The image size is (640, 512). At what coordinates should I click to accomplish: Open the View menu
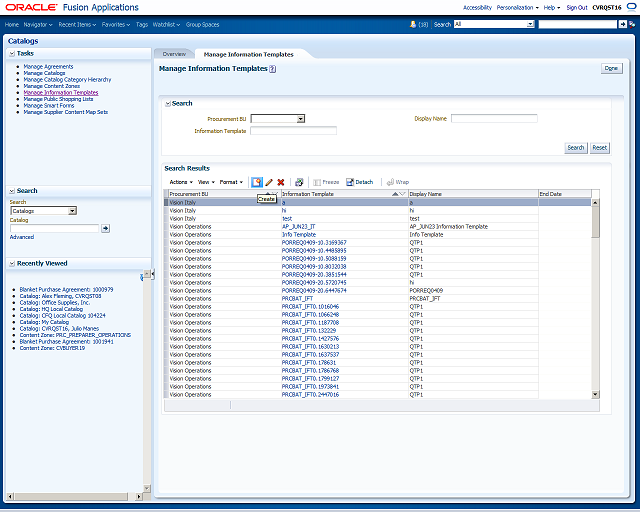coord(206,182)
